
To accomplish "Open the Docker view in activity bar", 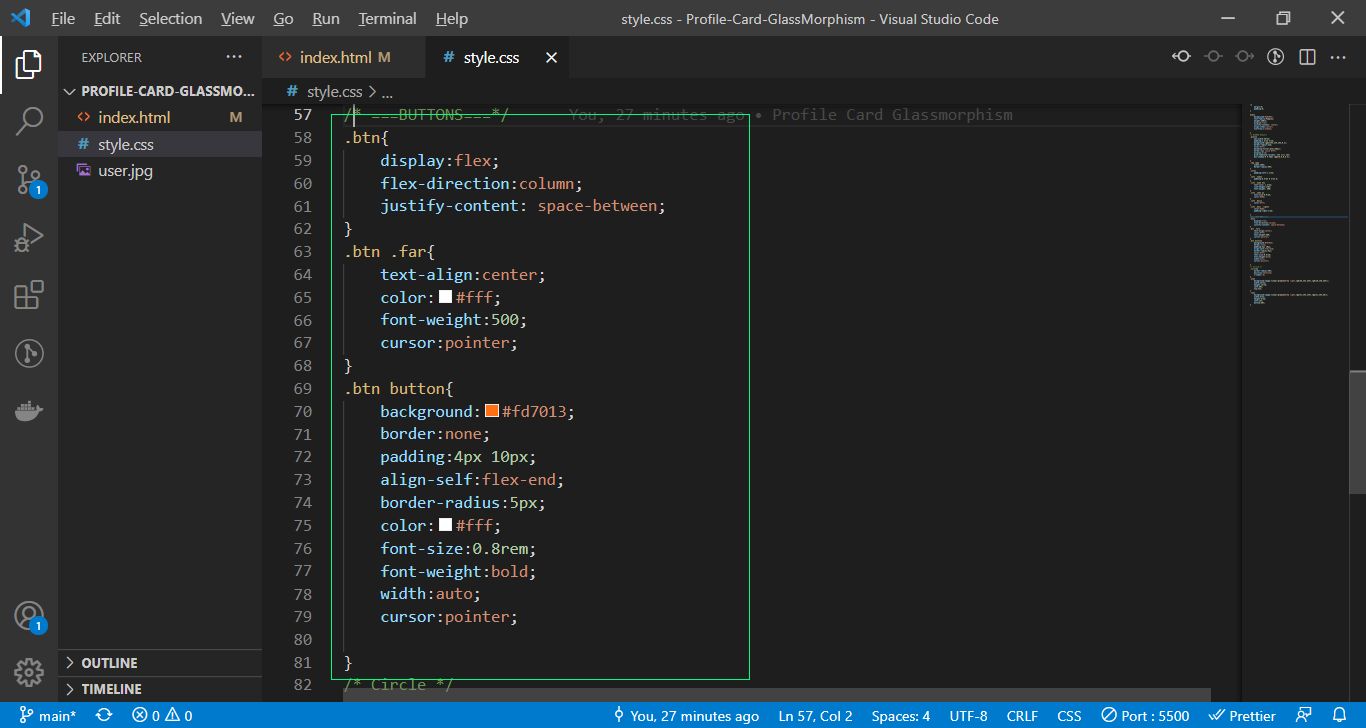I will click(29, 411).
